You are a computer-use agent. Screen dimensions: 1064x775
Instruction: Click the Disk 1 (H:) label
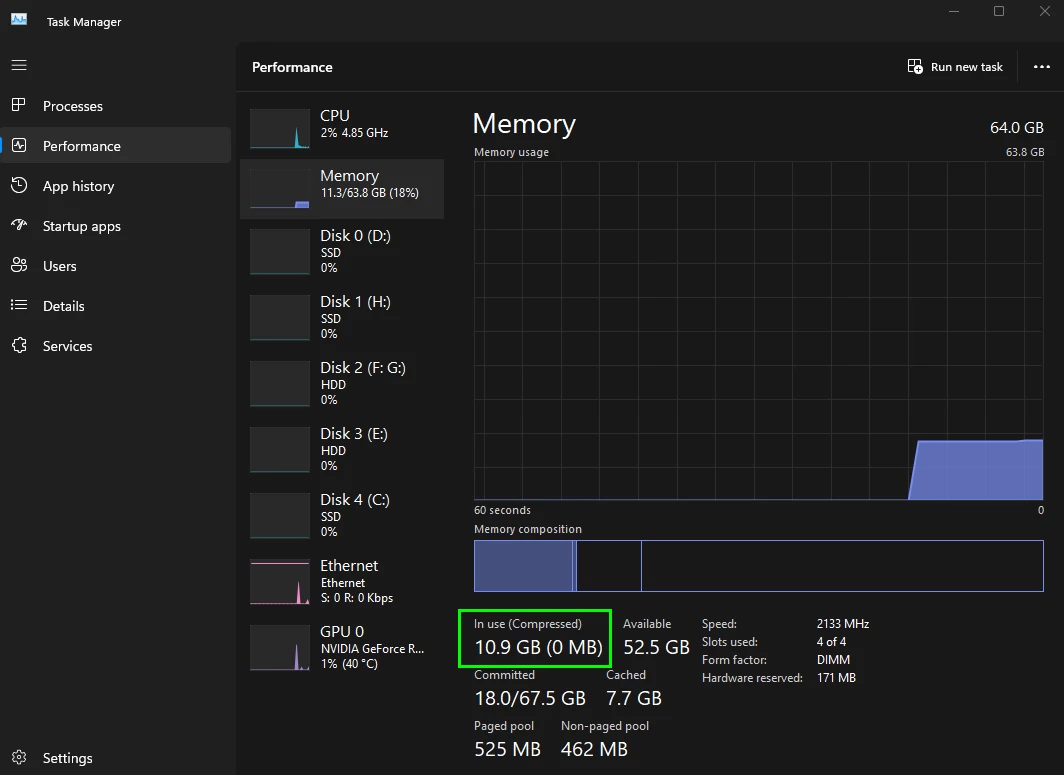pyautogui.click(x=355, y=302)
